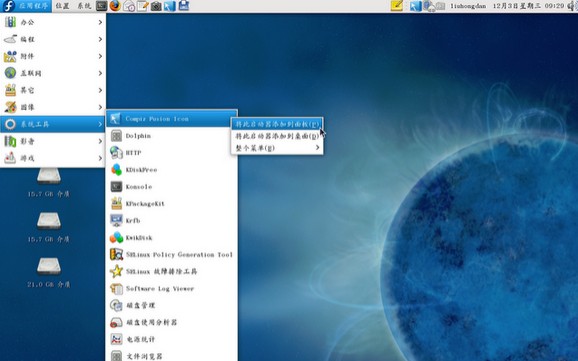Expand the 图像 graphics category
The height and width of the screenshot is (361, 578).
coord(53,107)
